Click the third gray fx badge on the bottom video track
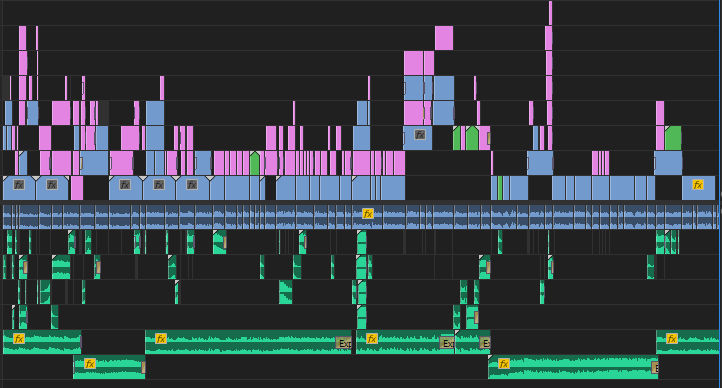 [x=125, y=185]
